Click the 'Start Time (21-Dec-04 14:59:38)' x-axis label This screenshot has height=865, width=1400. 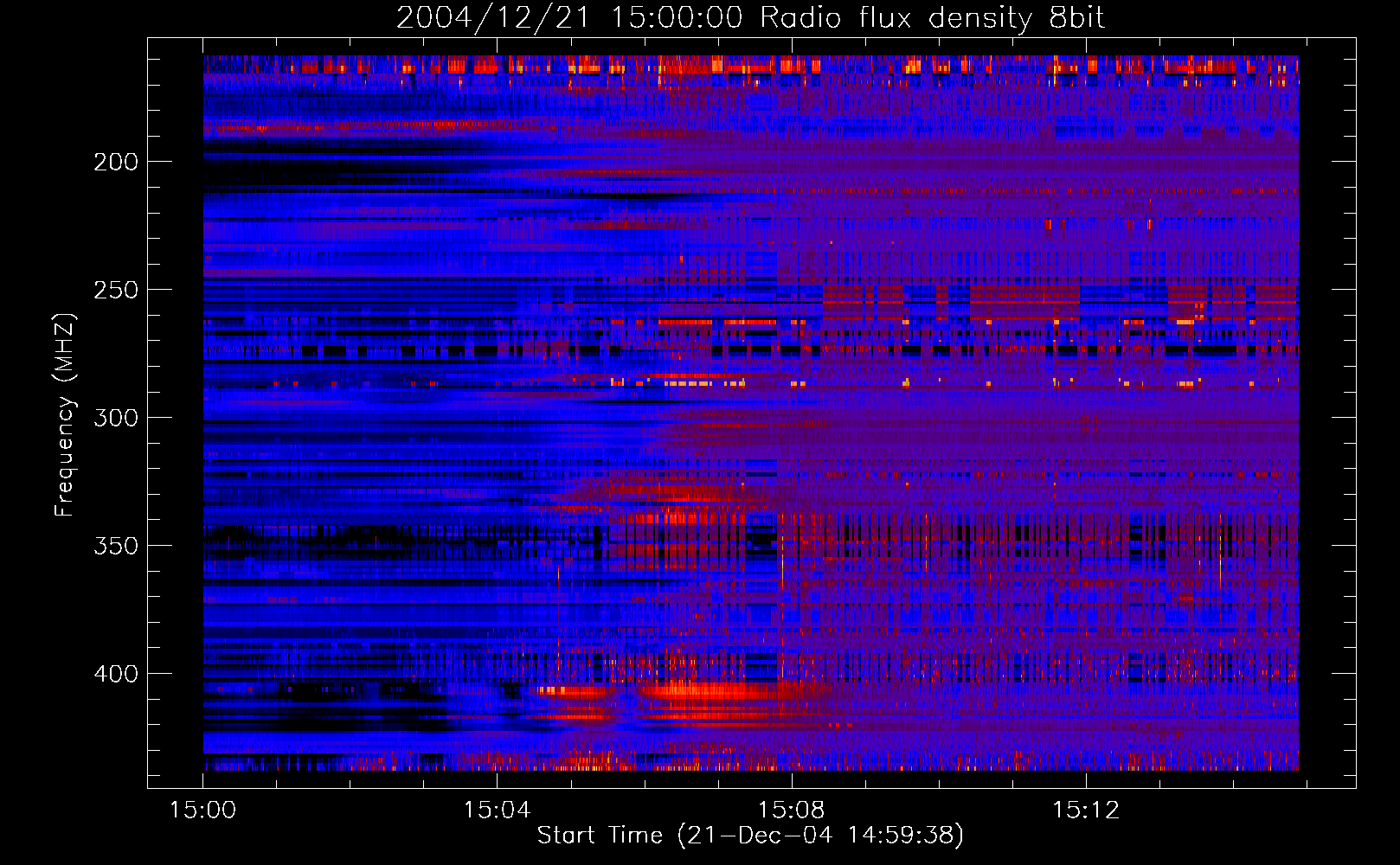pyautogui.click(x=750, y=836)
